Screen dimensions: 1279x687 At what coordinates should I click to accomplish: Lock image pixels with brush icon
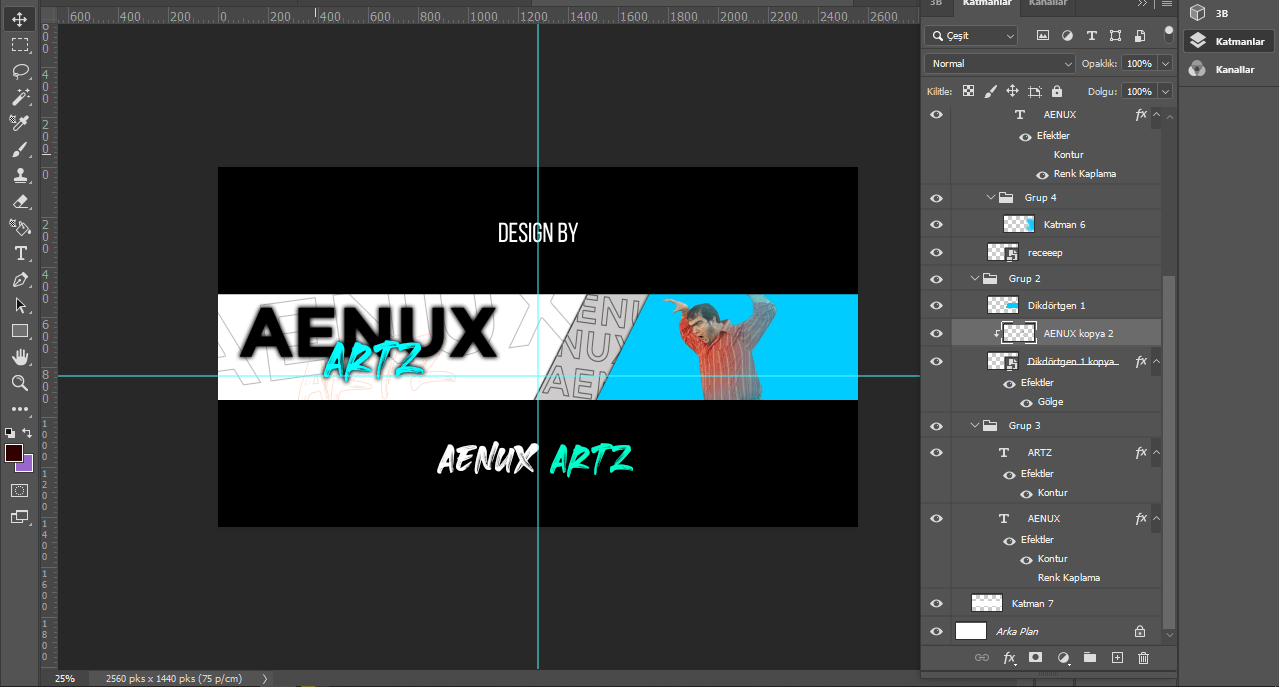(x=990, y=91)
